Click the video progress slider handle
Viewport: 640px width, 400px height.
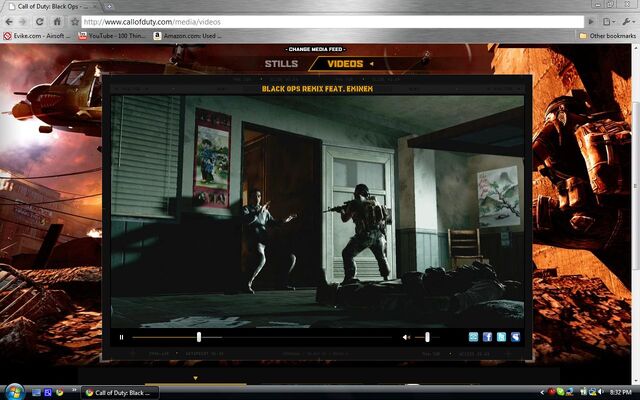pyautogui.click(x=199, y=337)
